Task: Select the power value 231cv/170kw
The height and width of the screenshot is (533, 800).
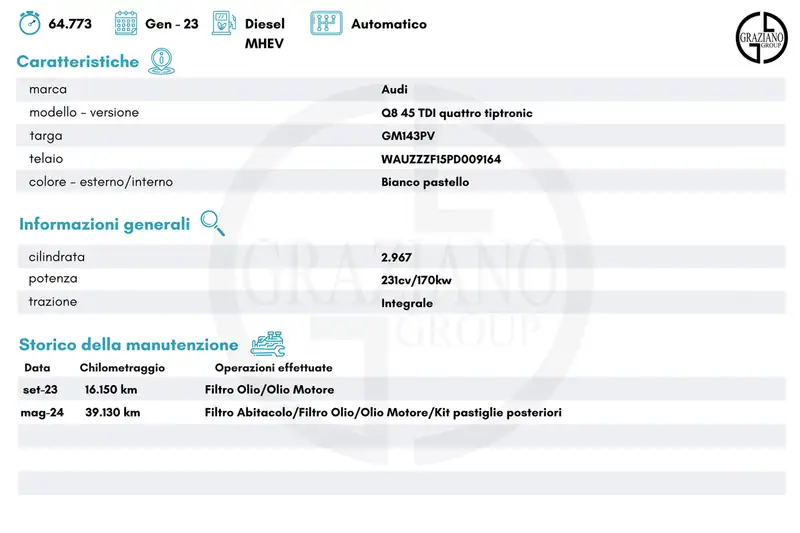Action: (416, 280)
